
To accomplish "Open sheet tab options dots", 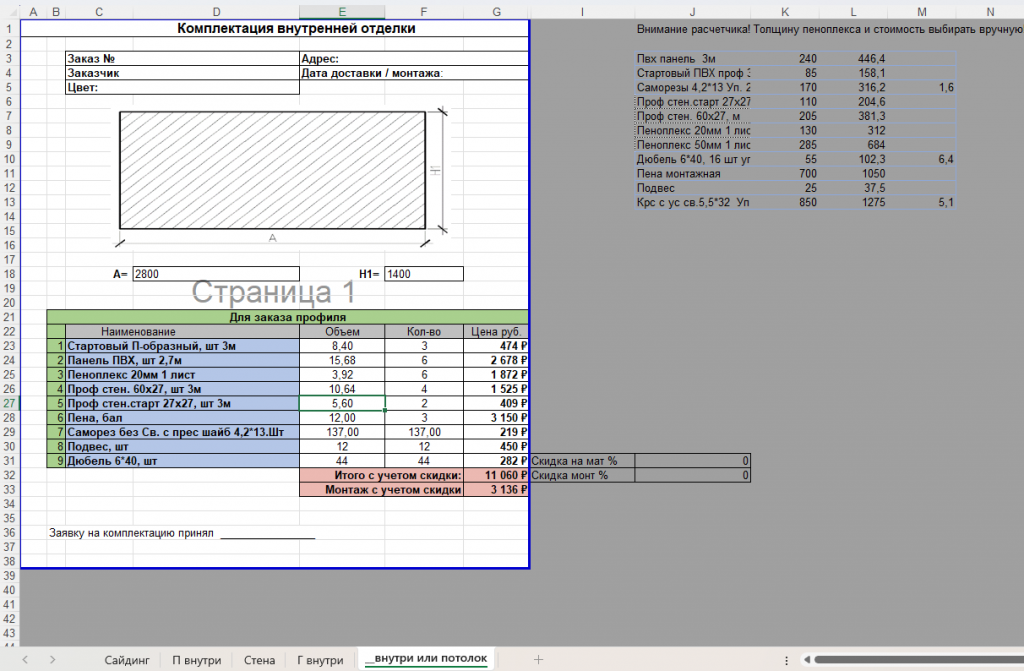I will pyautogui.click(x=786, y=661).
